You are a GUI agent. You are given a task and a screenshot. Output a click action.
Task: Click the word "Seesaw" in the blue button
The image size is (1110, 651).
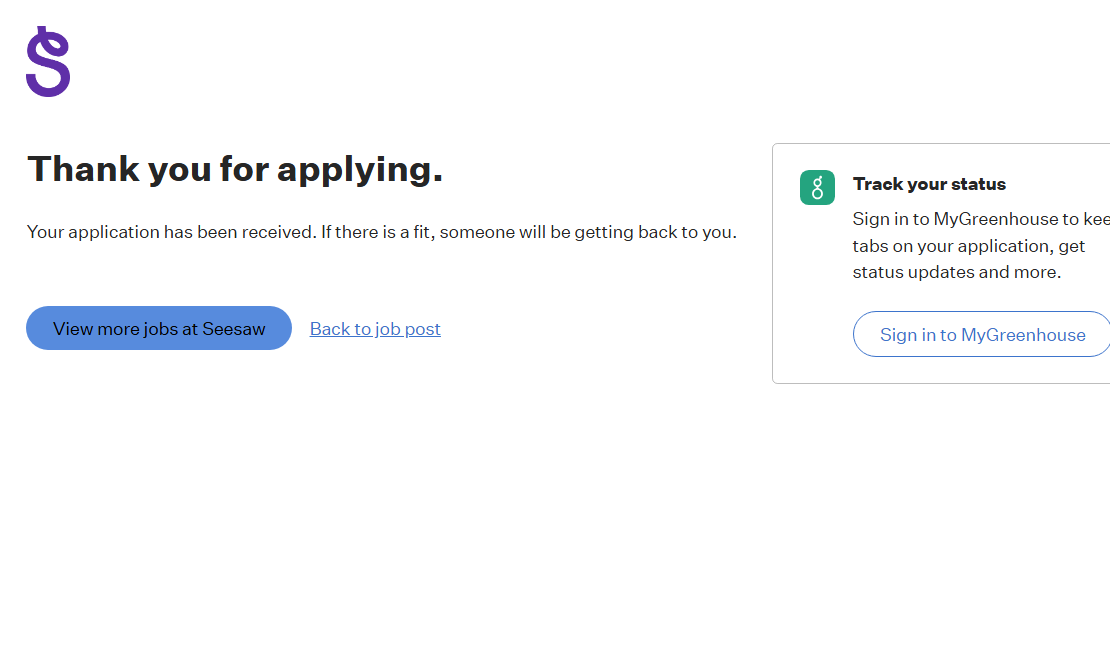234,329
